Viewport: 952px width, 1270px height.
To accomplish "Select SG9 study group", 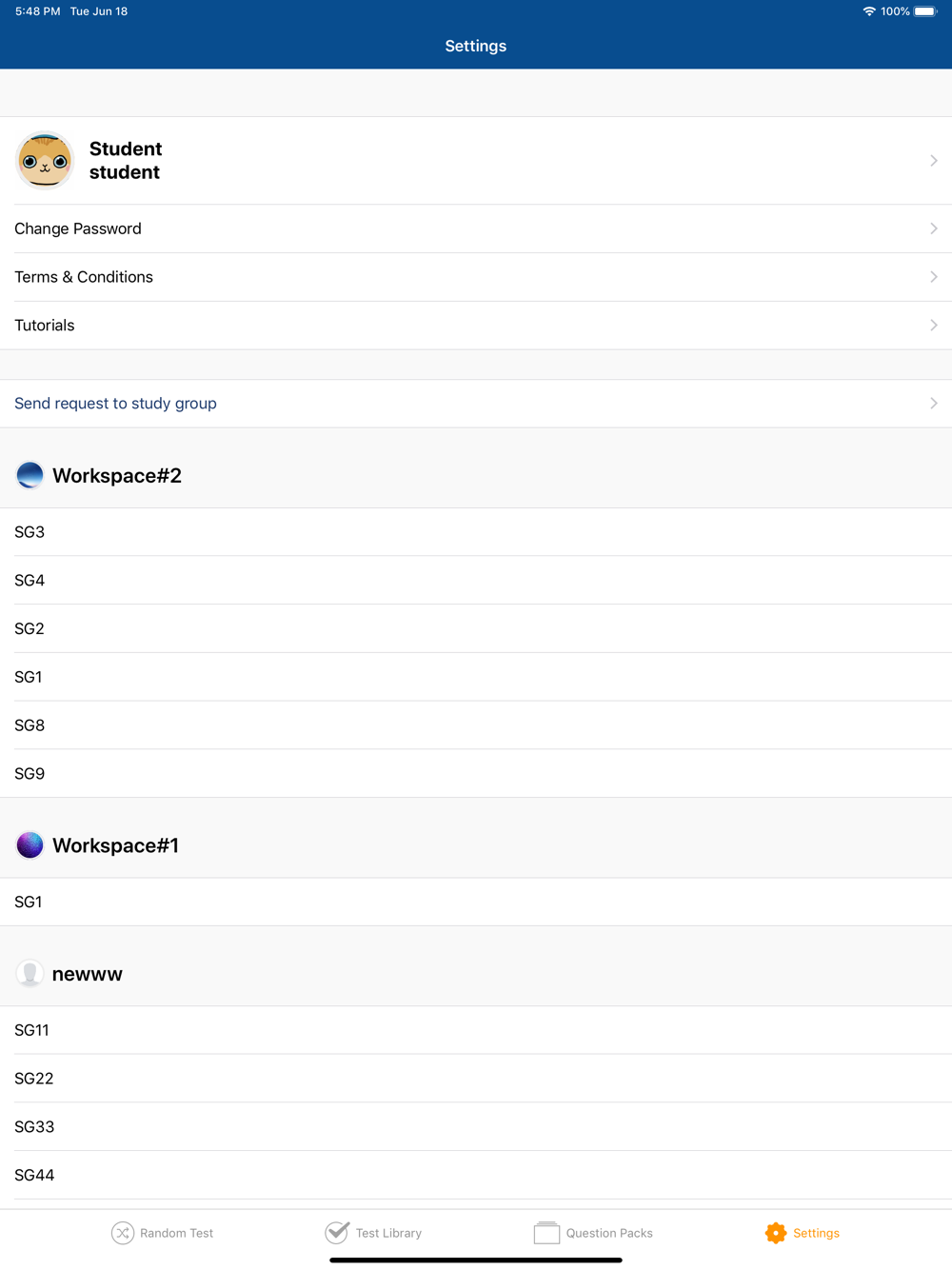I will click(476, 773).
